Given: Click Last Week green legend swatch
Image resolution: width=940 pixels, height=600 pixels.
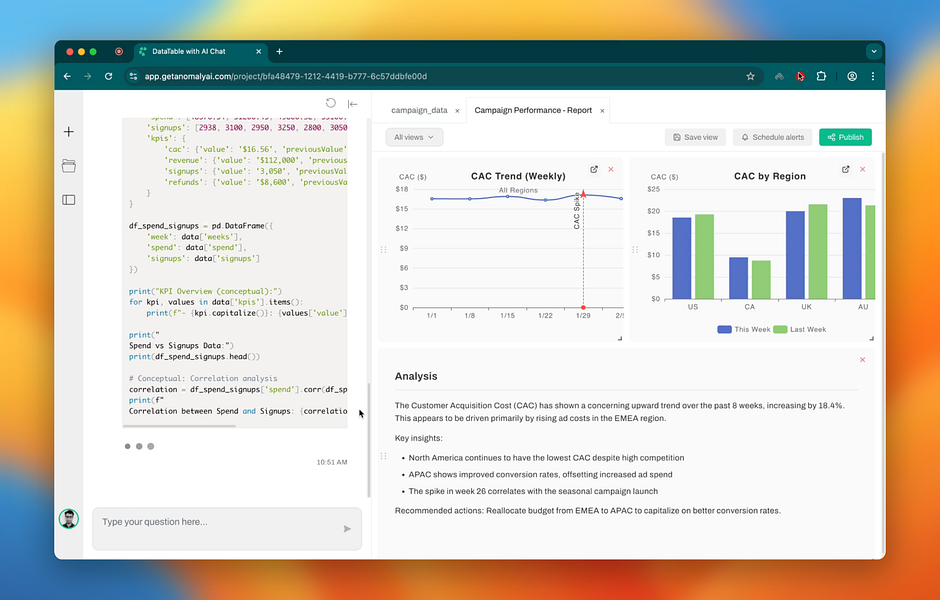Looking at the screenshot, I should [780, 330].
